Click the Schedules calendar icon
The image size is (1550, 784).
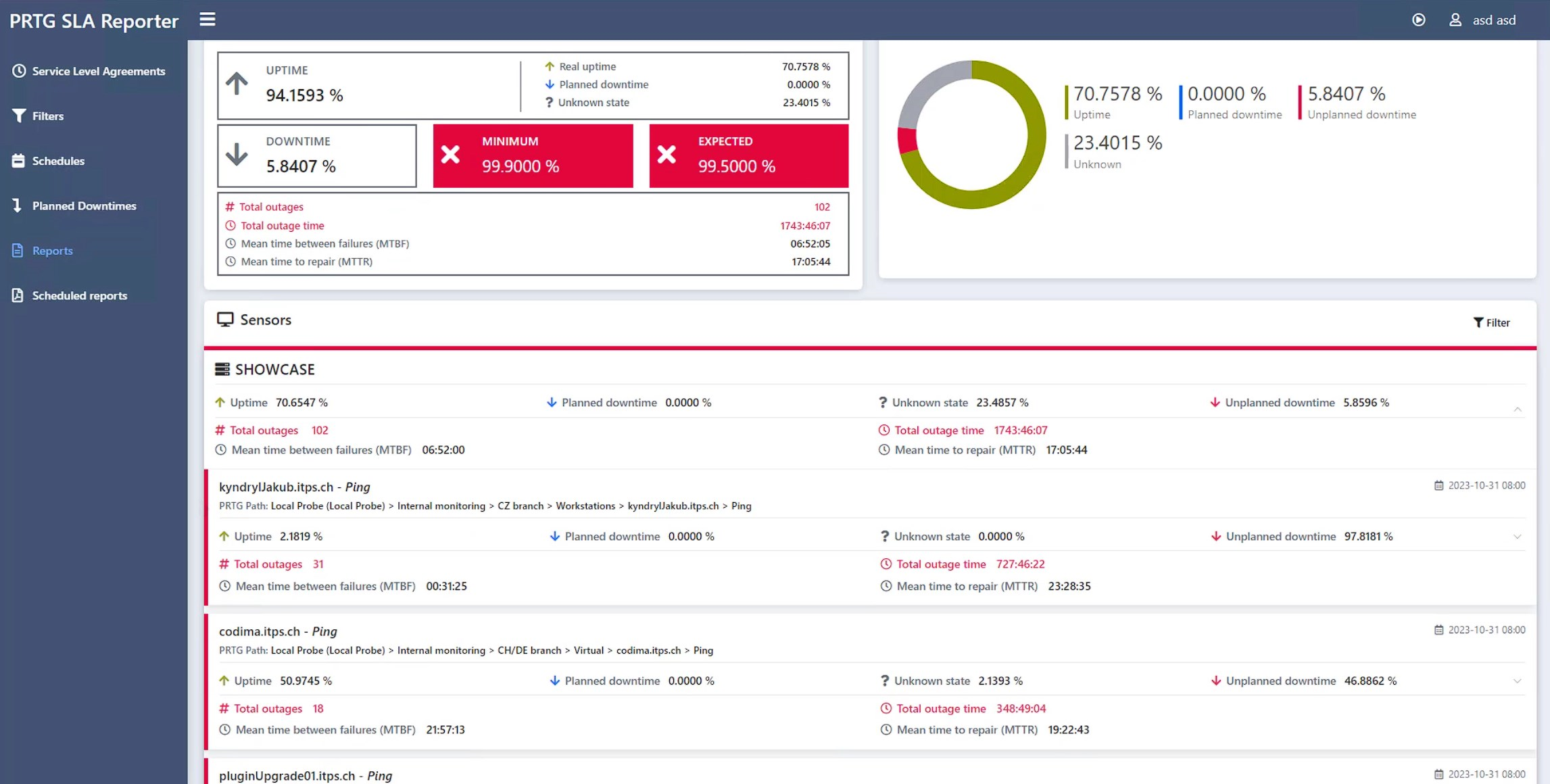tap(18, 161)
